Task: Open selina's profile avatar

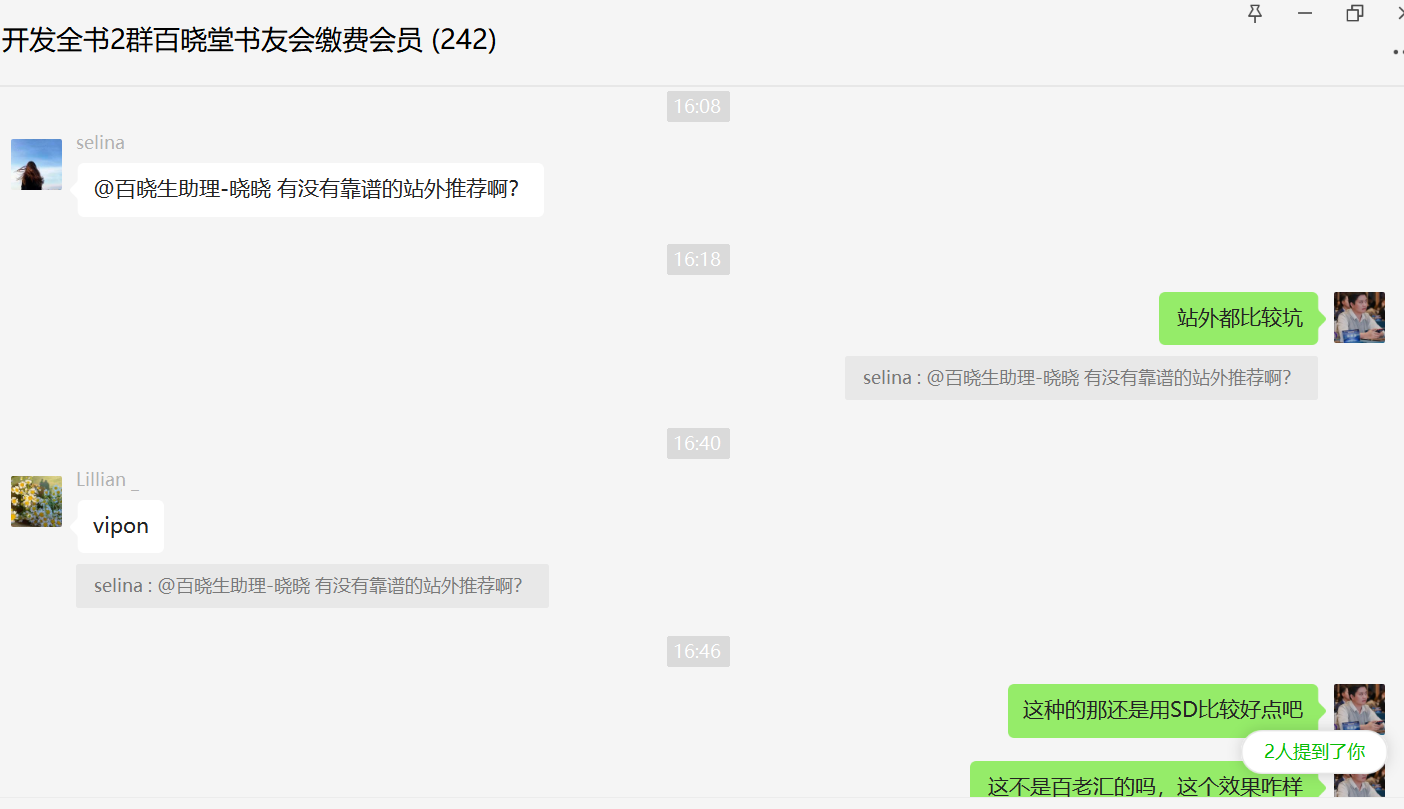Action: pyautogui.click(x=36, y=164)
